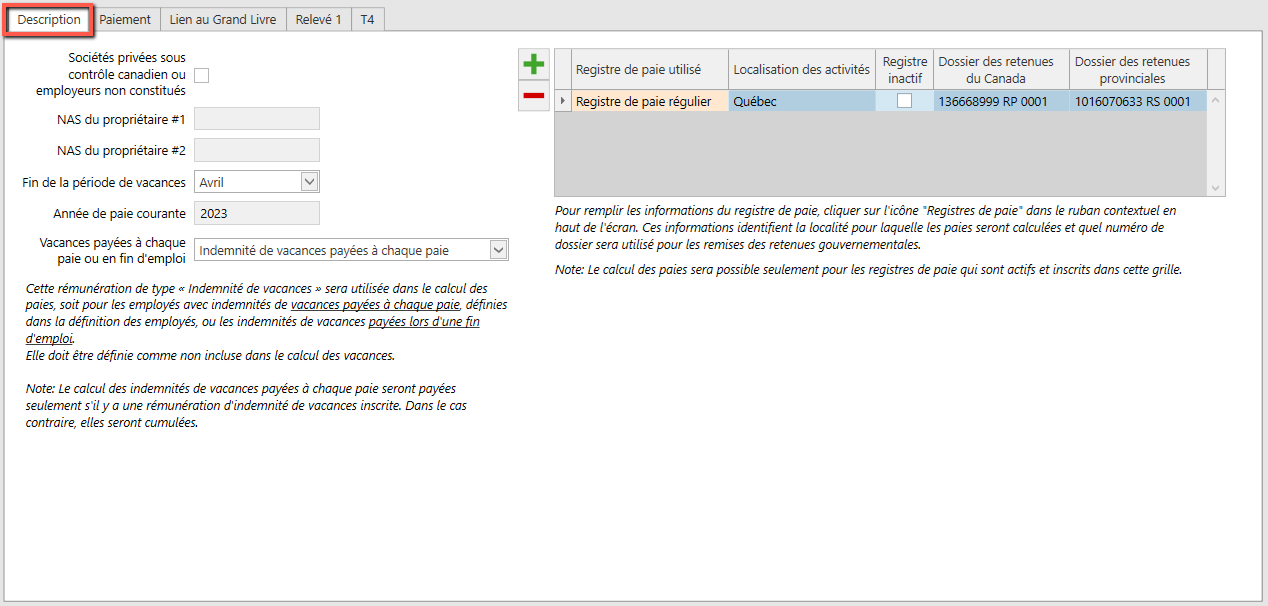Screen dimensions: 1268x606
Task: Click the underlined vacances payées à chaque paie text
Action: click(x=375, y=304)
